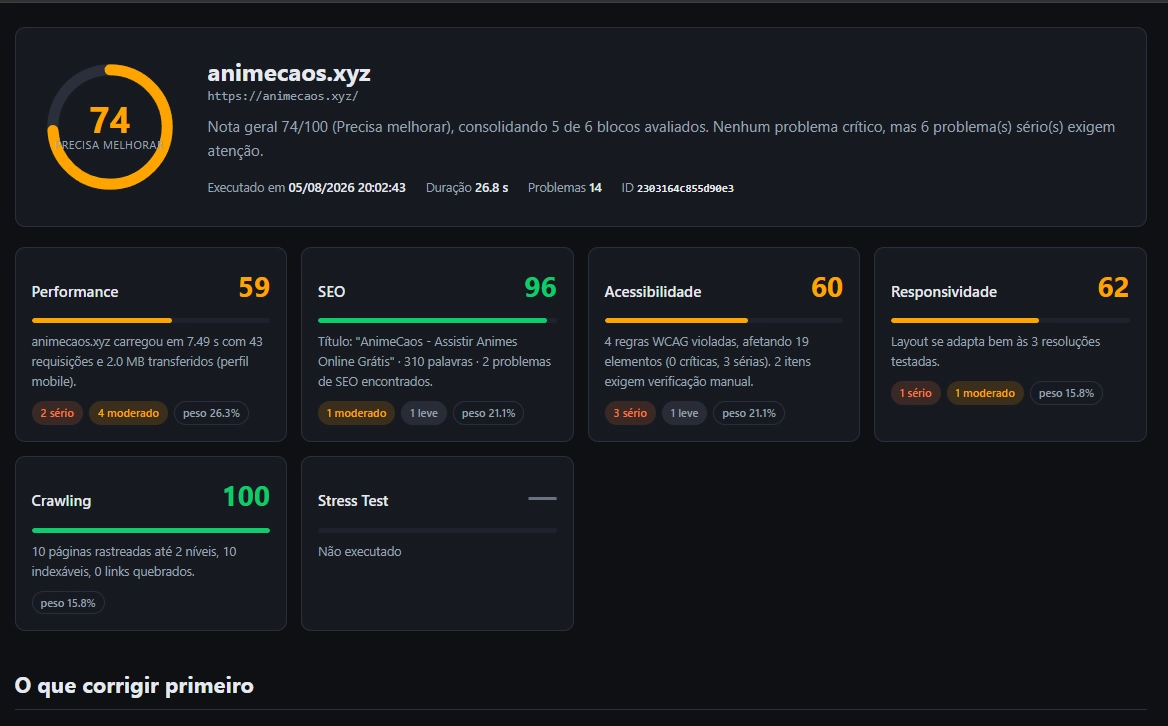Click the Crawling score 100
1168x726 pixels.
point(247,497)
